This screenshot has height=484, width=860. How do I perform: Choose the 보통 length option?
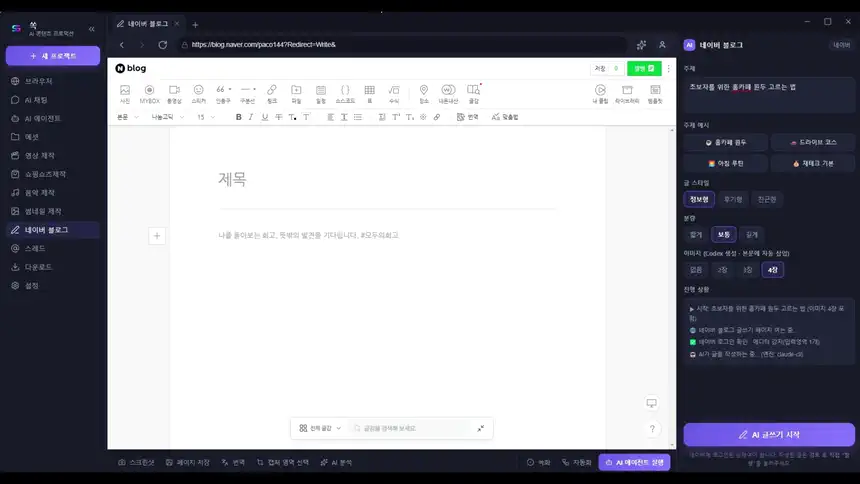[724, 234]
